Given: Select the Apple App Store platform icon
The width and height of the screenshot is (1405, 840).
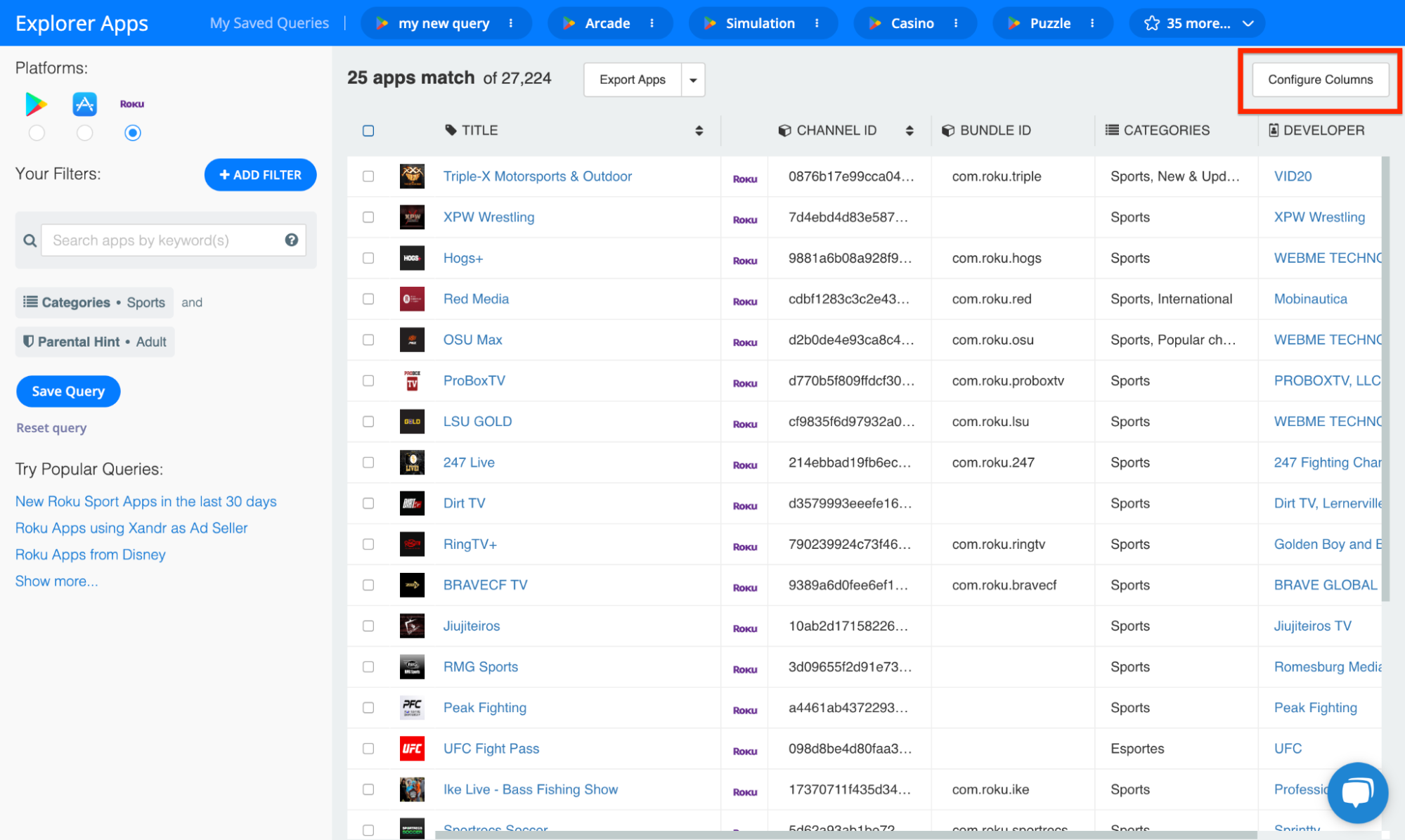Looking at the screenshot, I should (x=84, y=105).
